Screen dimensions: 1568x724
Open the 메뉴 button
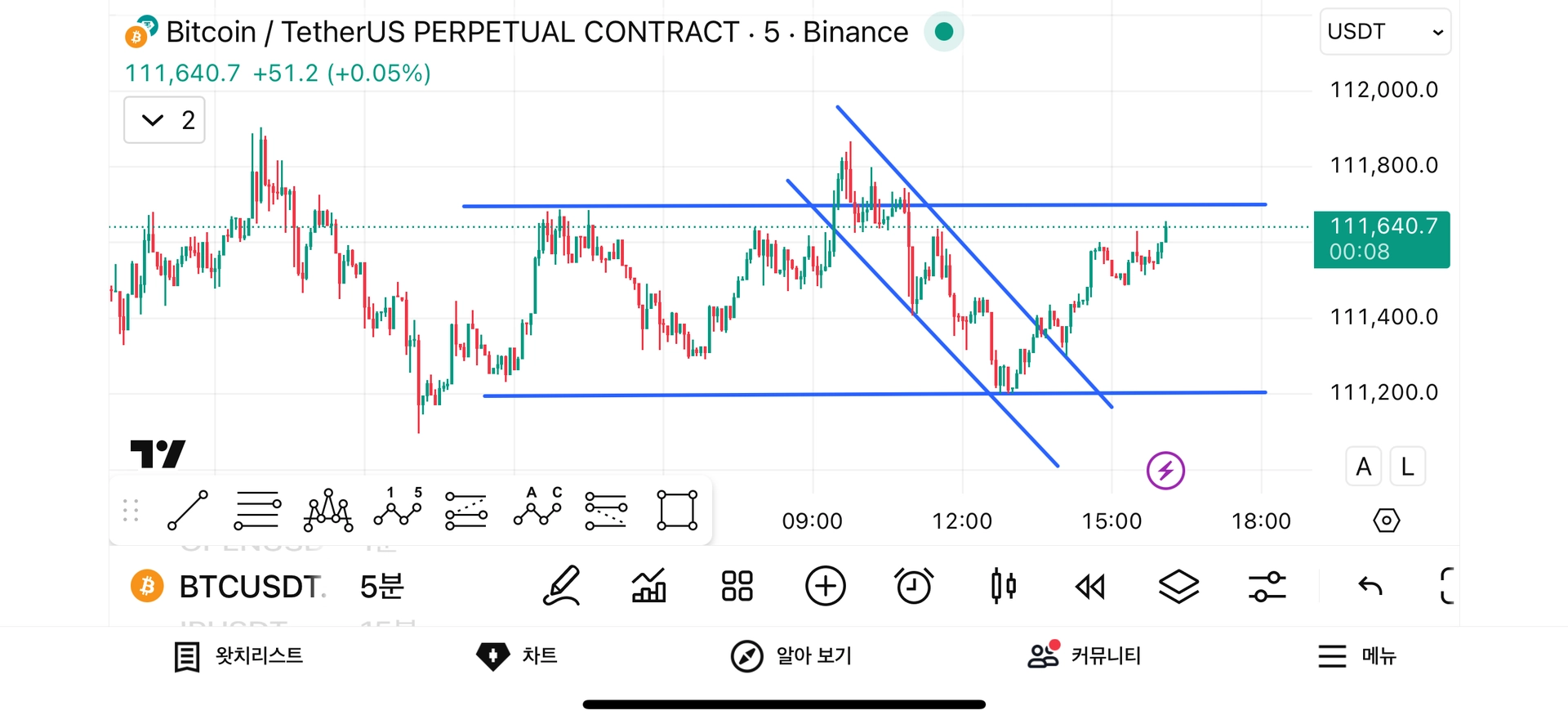1357,656
